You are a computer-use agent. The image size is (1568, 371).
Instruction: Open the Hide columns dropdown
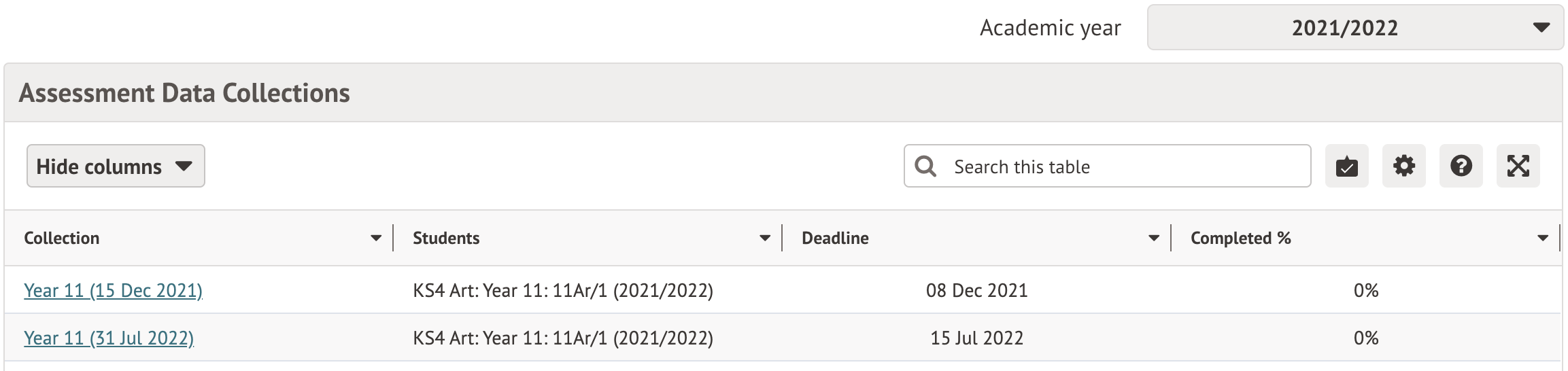tap(116, 166)
